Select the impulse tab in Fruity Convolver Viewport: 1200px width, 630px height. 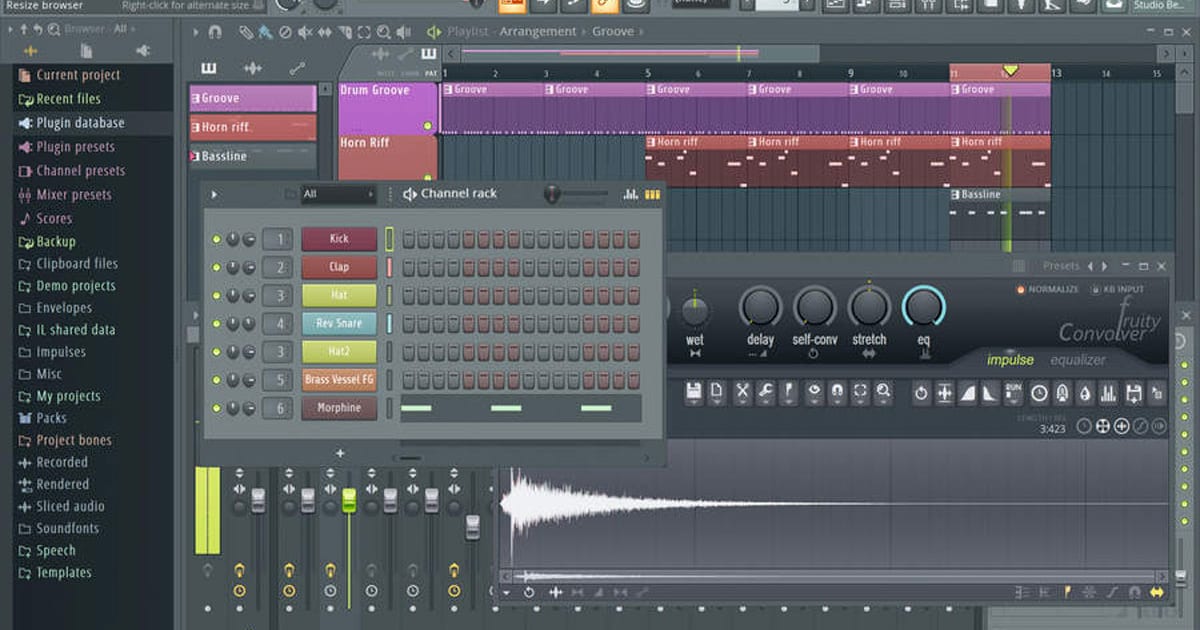(x=1011, y=358)
